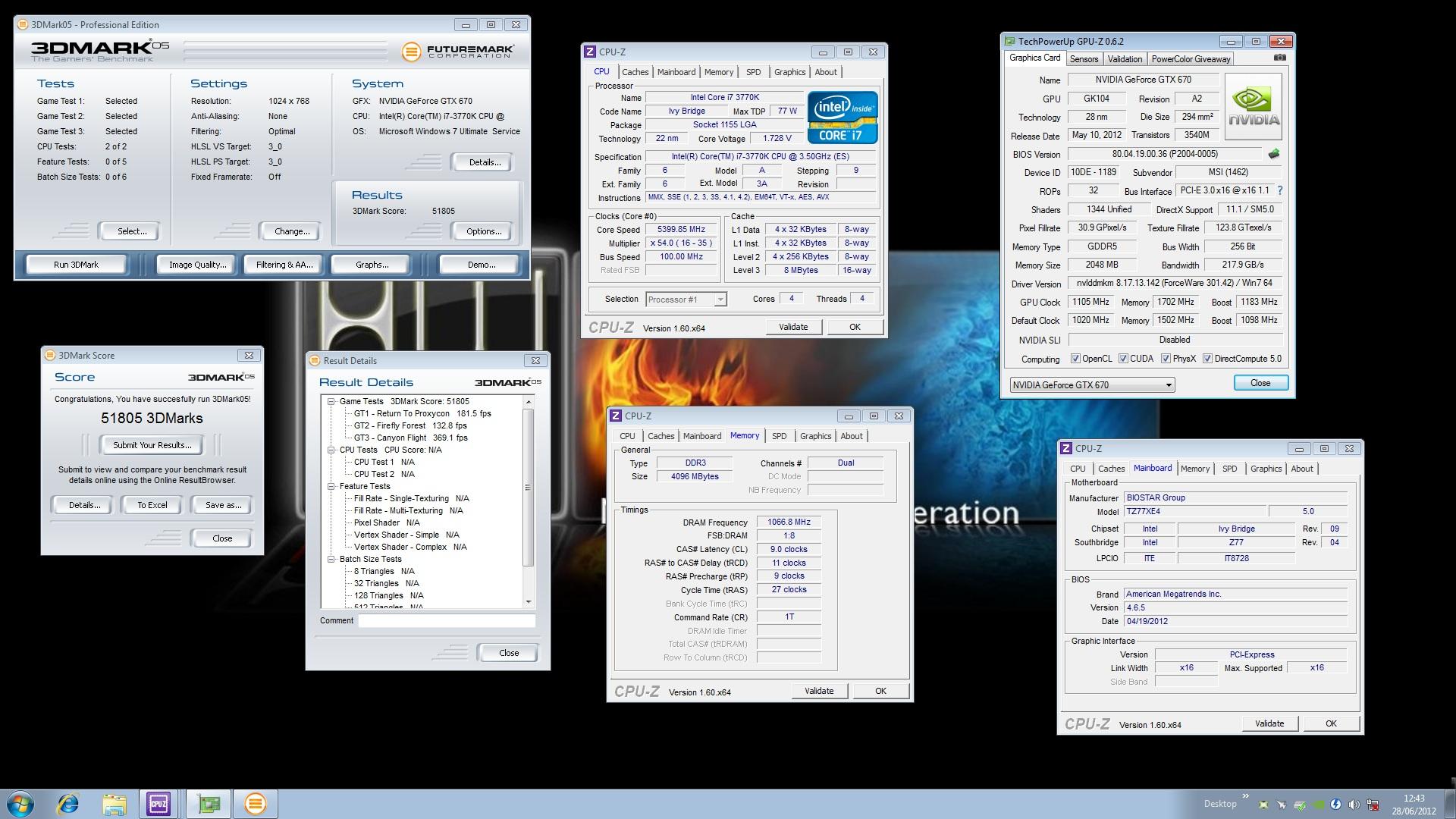Screen dimensions: 1456x819
Task: Click the Result Details scrollbar up arrow
Action: [529, 402]
